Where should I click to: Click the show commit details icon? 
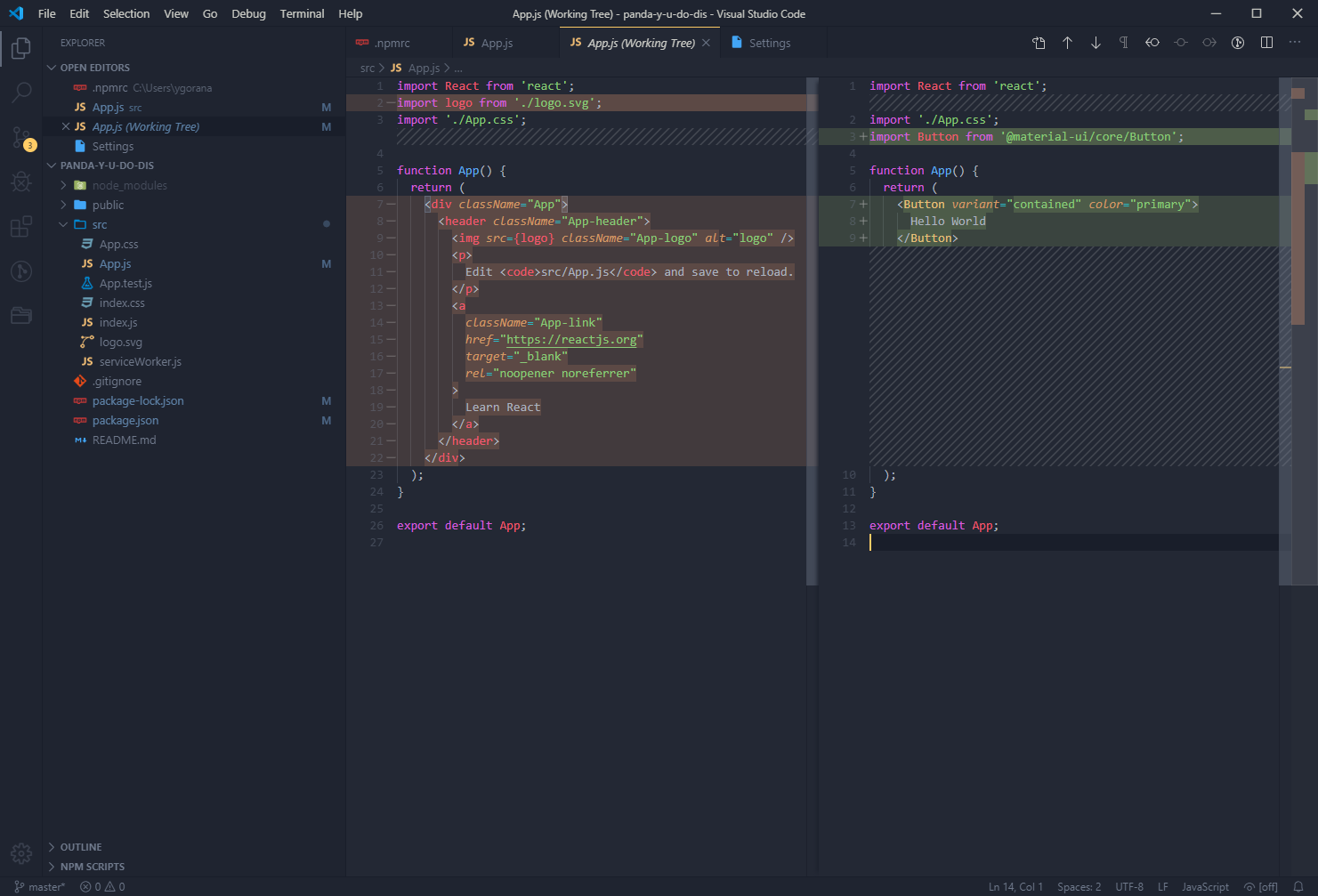pos(1181,43)
